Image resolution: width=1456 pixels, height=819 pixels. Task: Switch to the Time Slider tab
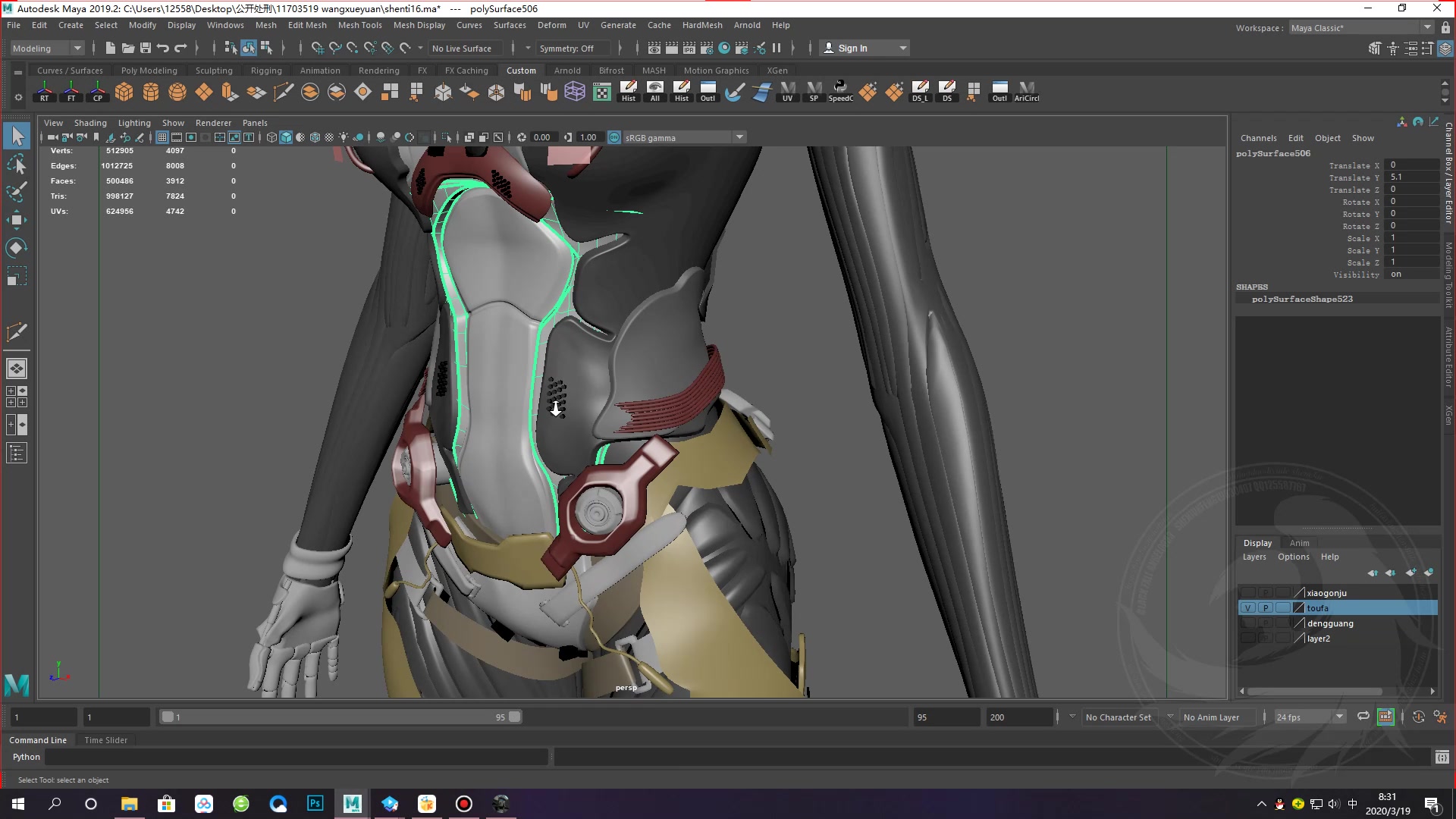[x=105, y=740]
